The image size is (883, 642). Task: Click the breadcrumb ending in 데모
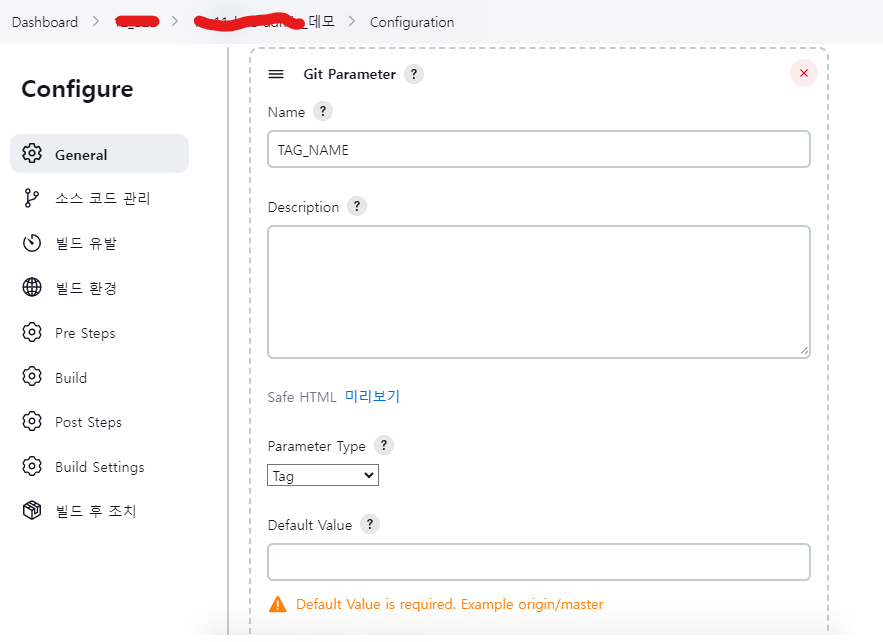(x=265, y=22)
